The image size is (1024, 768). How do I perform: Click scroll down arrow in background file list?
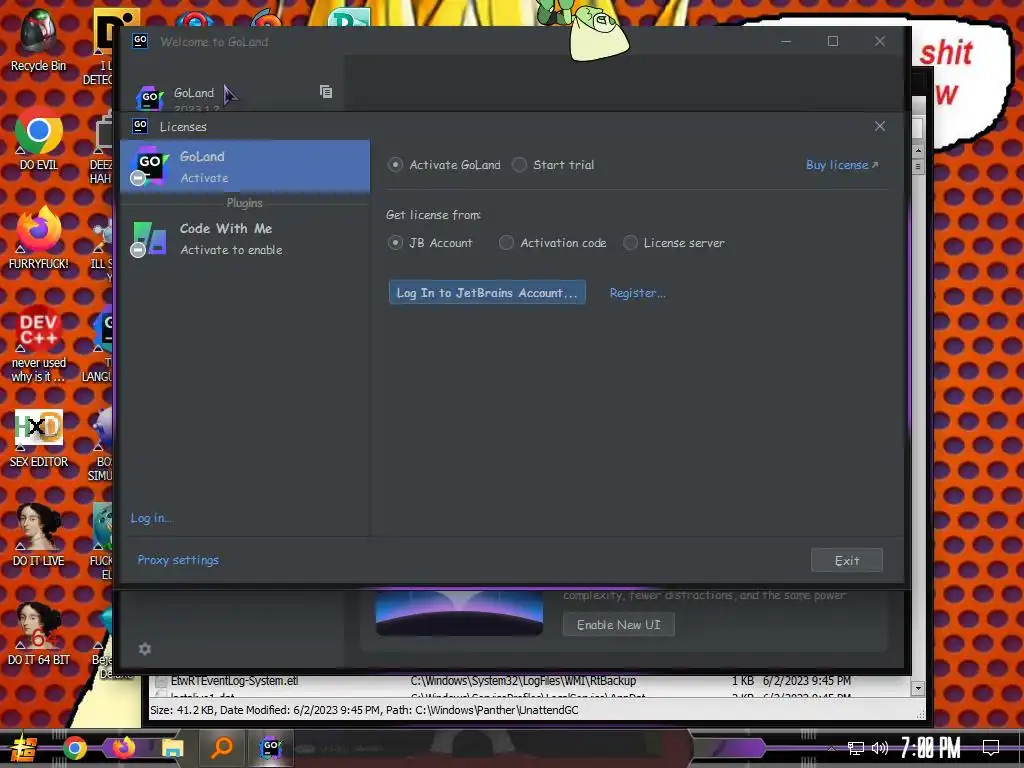[x=918, y=688]
